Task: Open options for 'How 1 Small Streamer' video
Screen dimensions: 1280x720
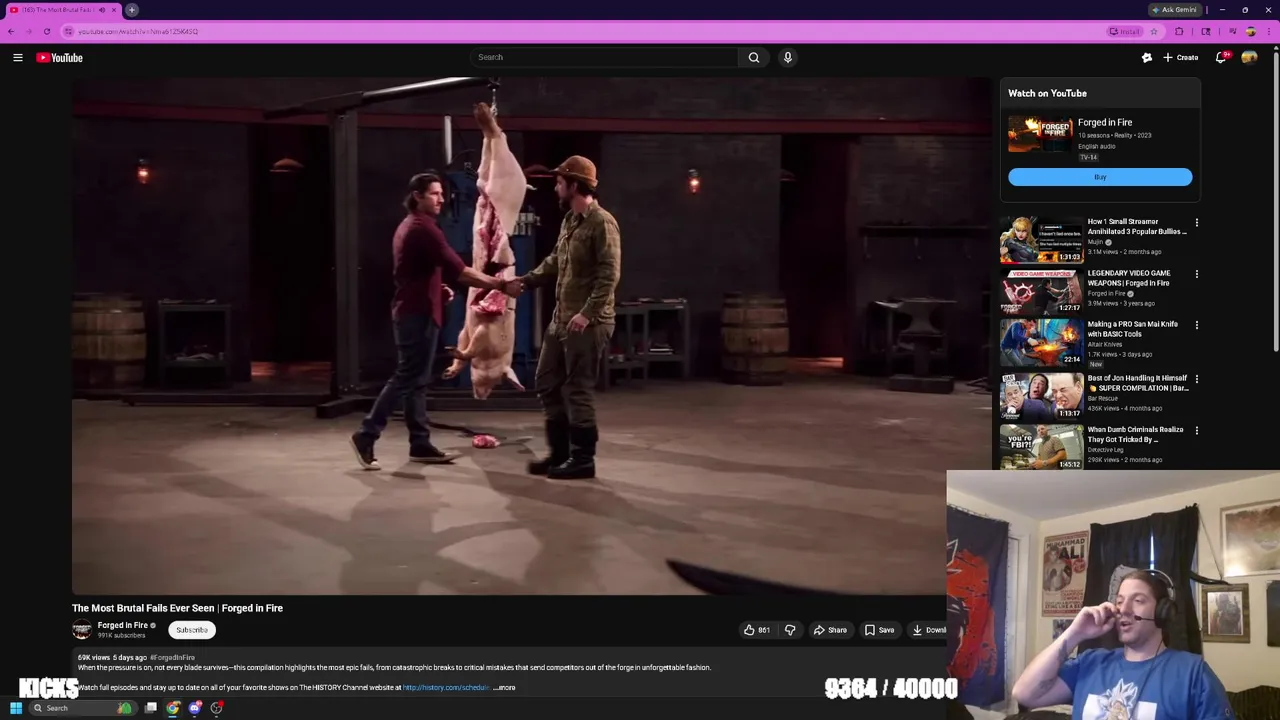Action: coord(1196,223)
